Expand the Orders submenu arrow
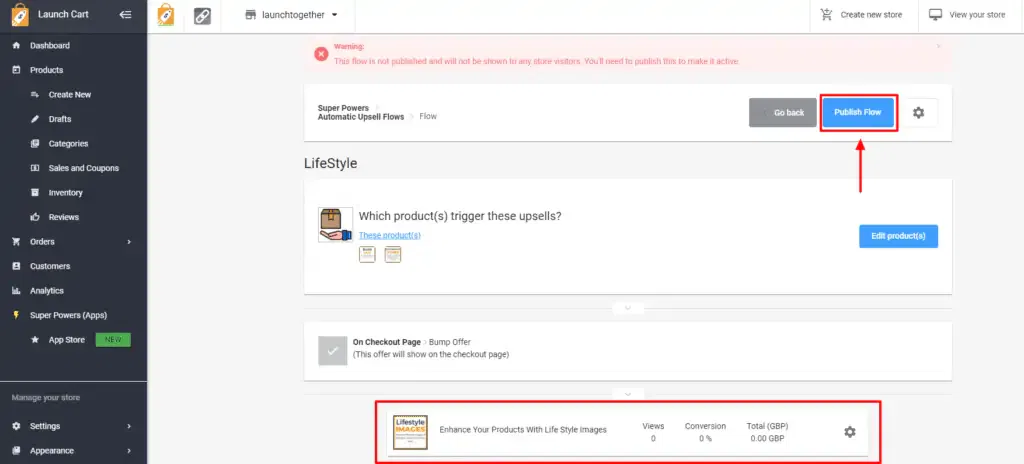Screen dimensions: 1024x464 point(129,242)
